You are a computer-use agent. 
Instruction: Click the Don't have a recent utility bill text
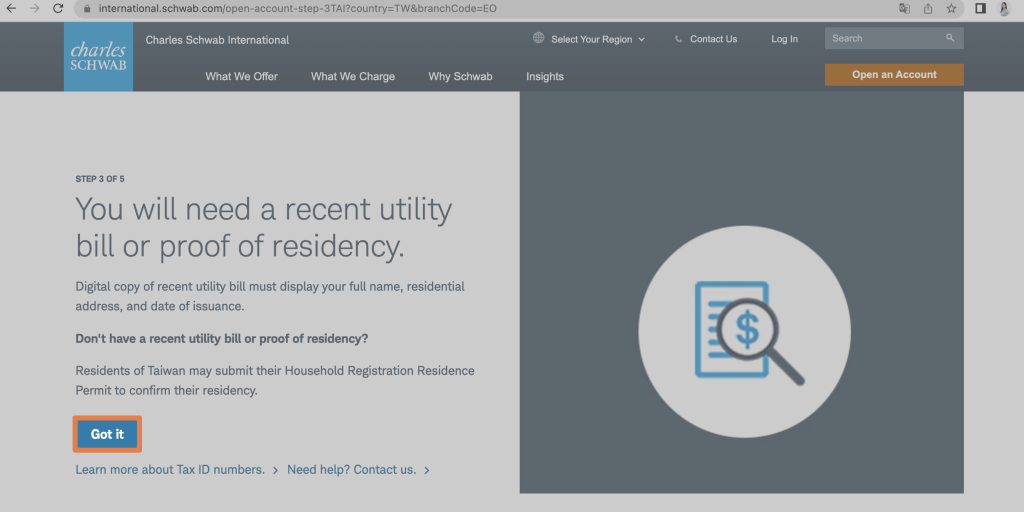click(222, 339)
